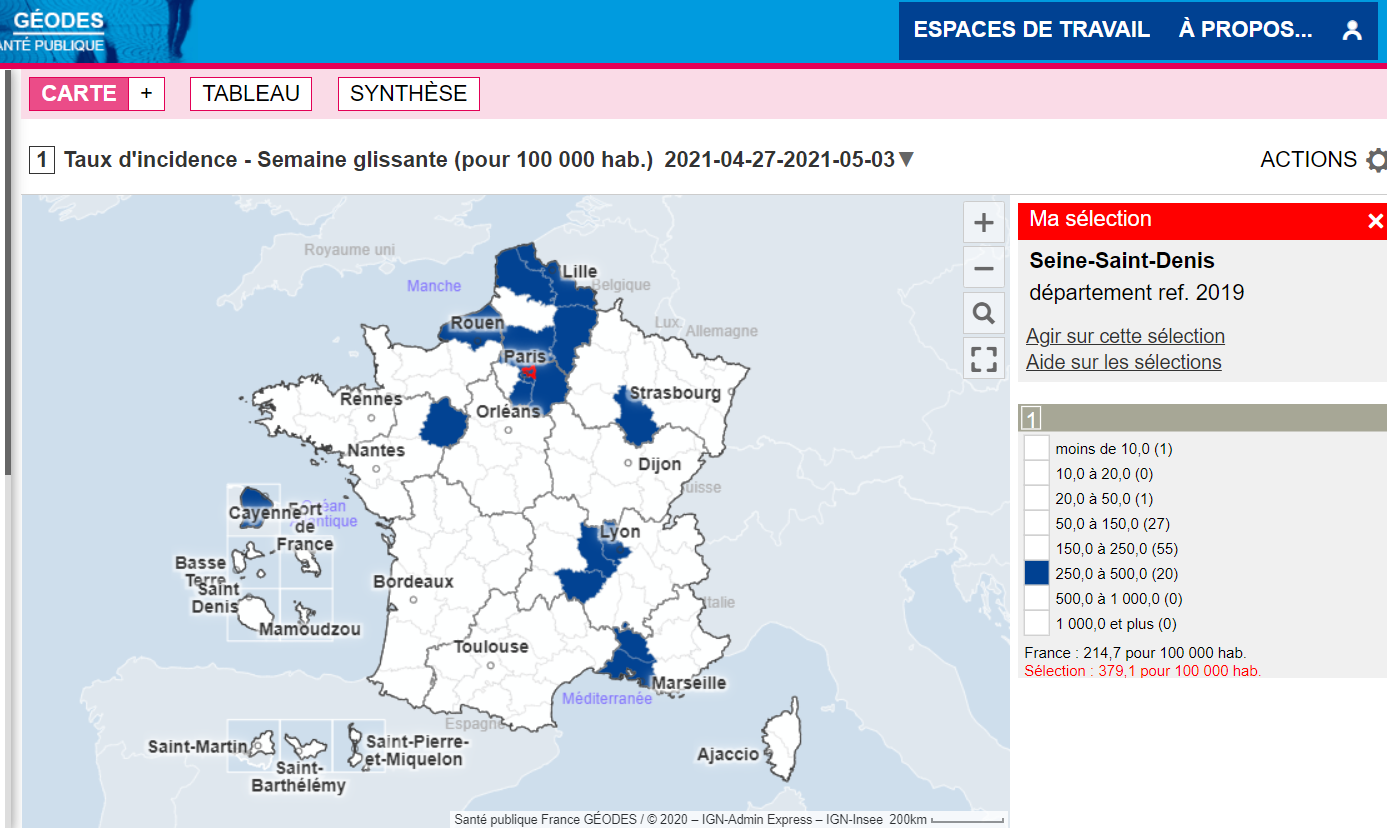Viewport: 1387px width, 828px height.
Task: Click the ACTIONS label
Action: click(x=1308, y=160)
